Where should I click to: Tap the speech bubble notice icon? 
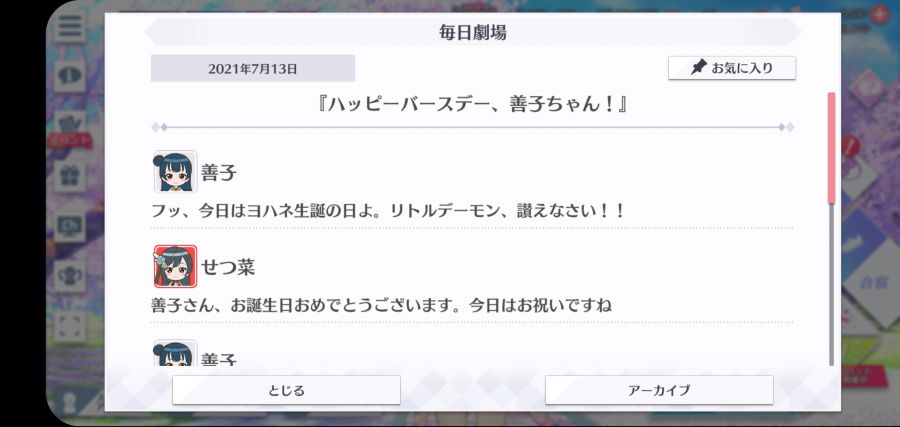(x=71, y=76)
